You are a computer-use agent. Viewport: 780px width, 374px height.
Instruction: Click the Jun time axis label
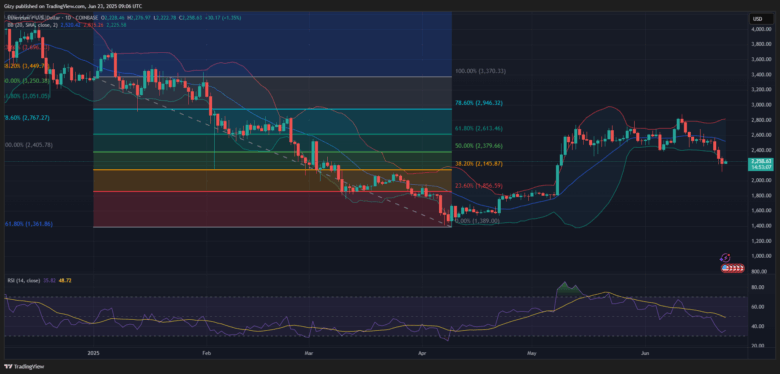click(x=646, y=353)
